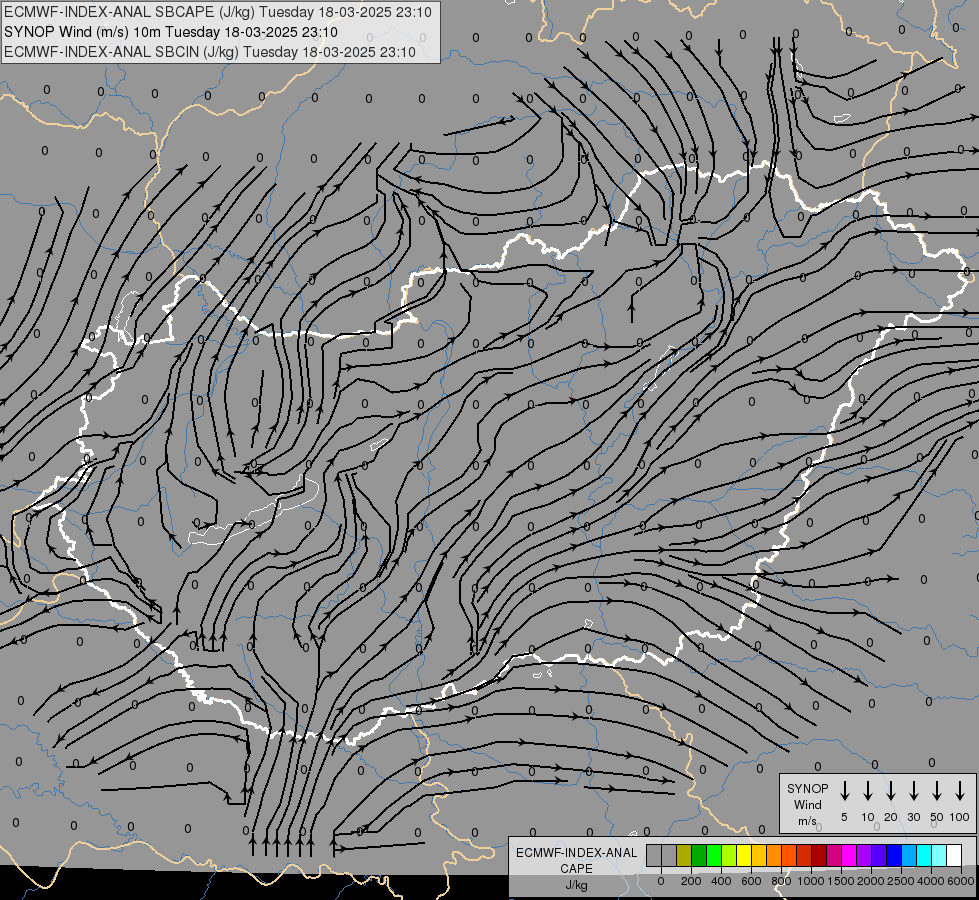Select the bright cyan CAPE legend swatch
Viewport: 979px width, 900px height.
click(x=923, y=855)
